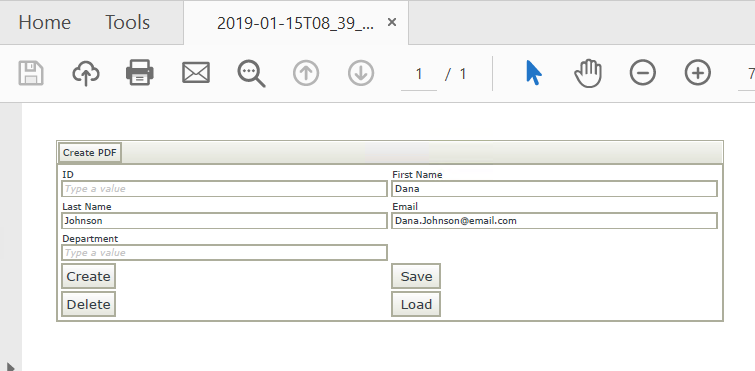
Task: Click the Load button
Action: pos(416,304)
